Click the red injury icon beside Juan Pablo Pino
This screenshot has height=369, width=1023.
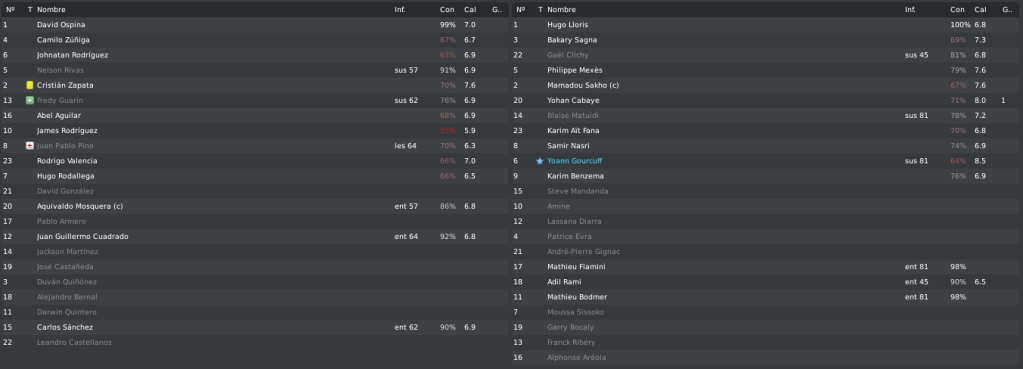tap(29, 146)
